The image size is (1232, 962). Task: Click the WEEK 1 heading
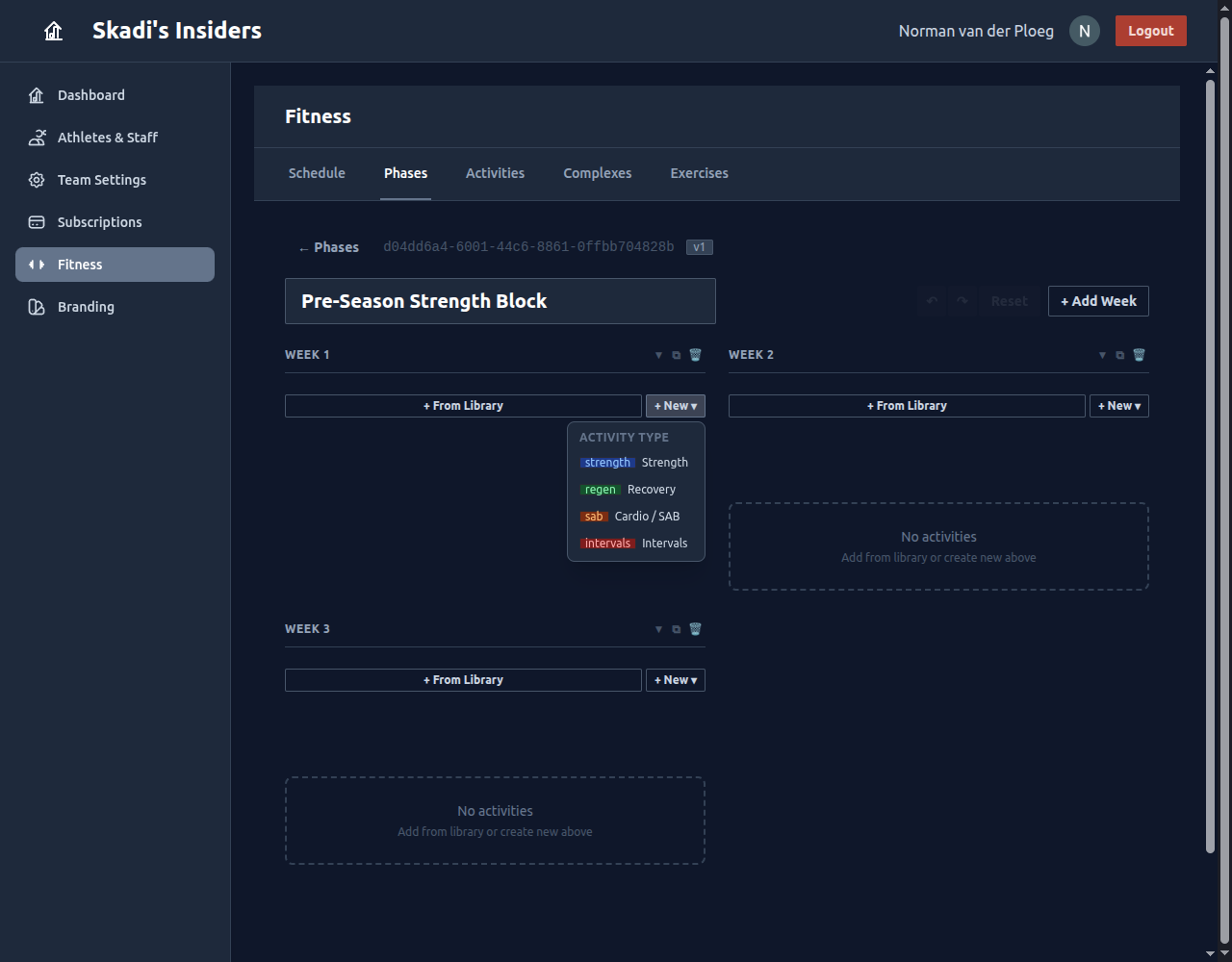point(307,355)
